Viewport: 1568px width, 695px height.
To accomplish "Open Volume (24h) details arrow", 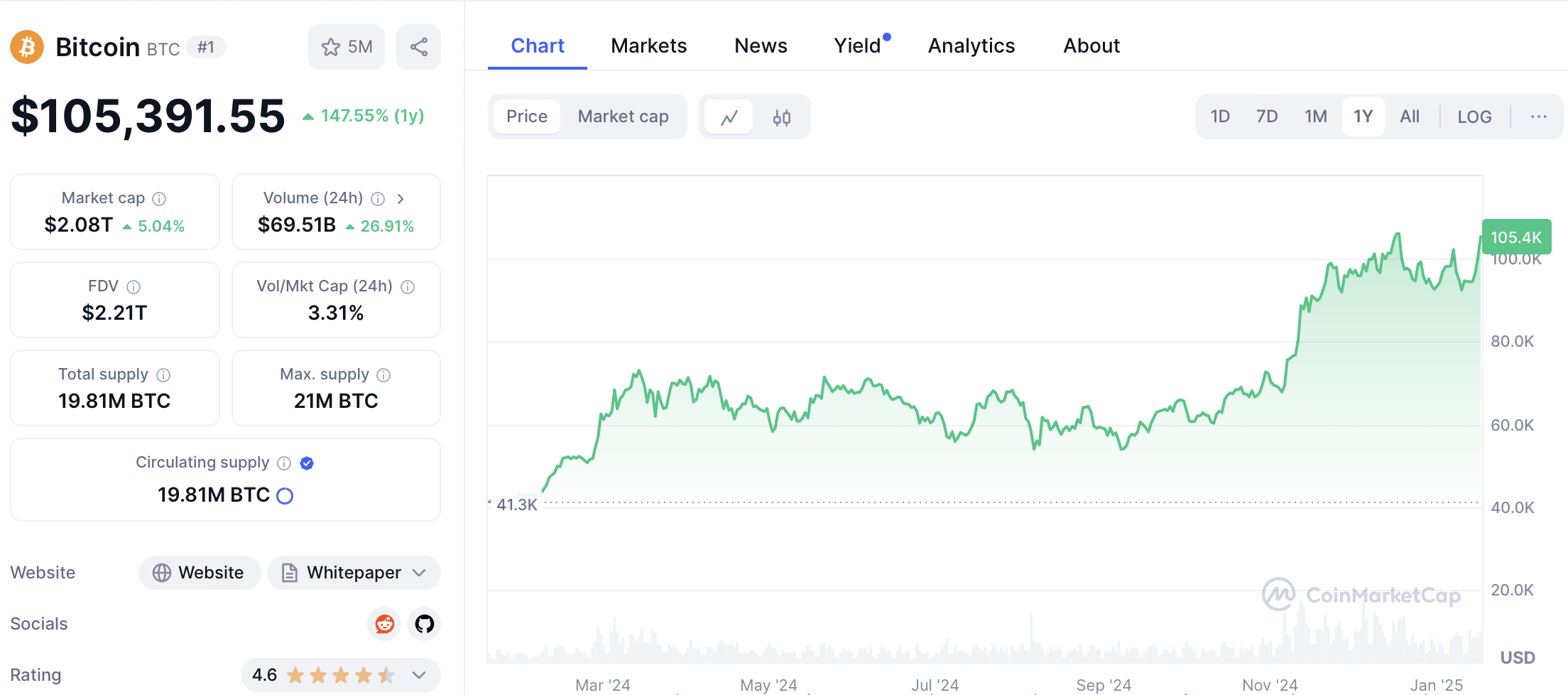I will click(x=401, y=199).
